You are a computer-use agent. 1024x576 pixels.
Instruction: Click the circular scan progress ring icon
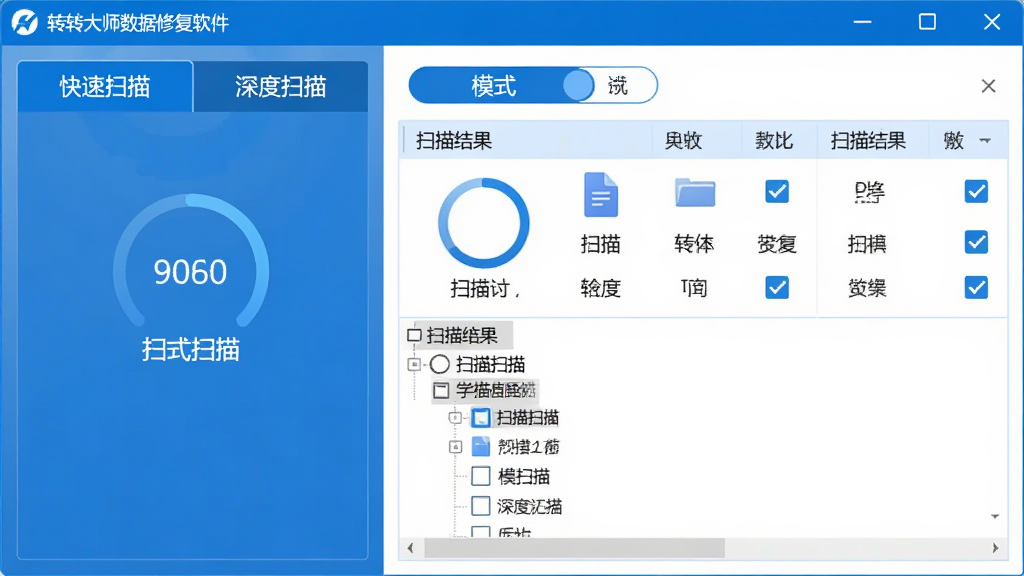483,223
